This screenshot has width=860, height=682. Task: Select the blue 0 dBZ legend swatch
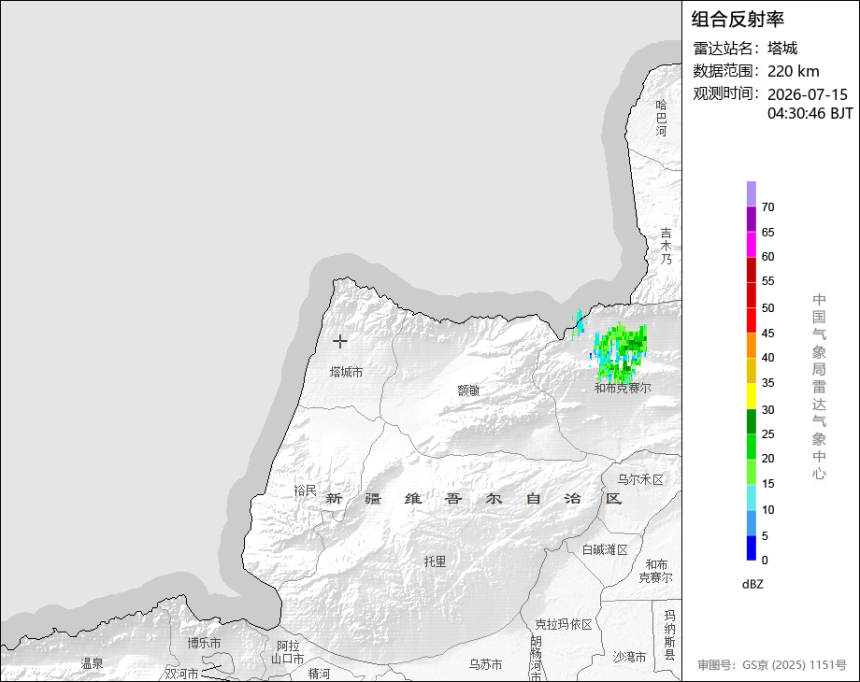pos(751,548)
